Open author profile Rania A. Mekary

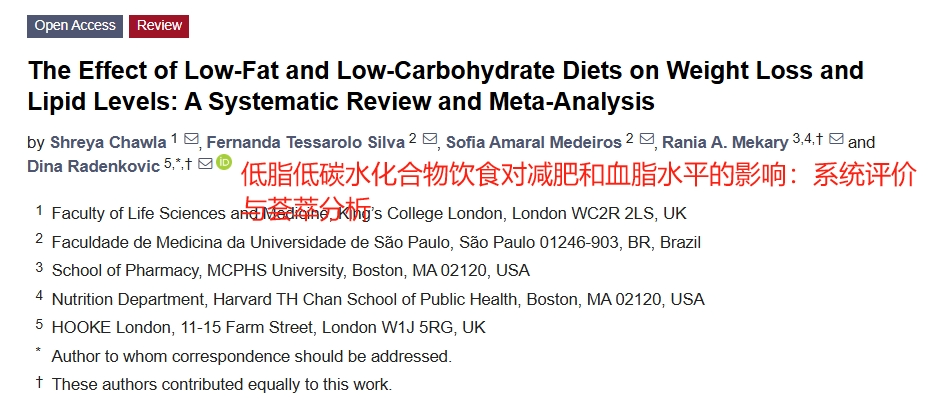click(725, 143)
